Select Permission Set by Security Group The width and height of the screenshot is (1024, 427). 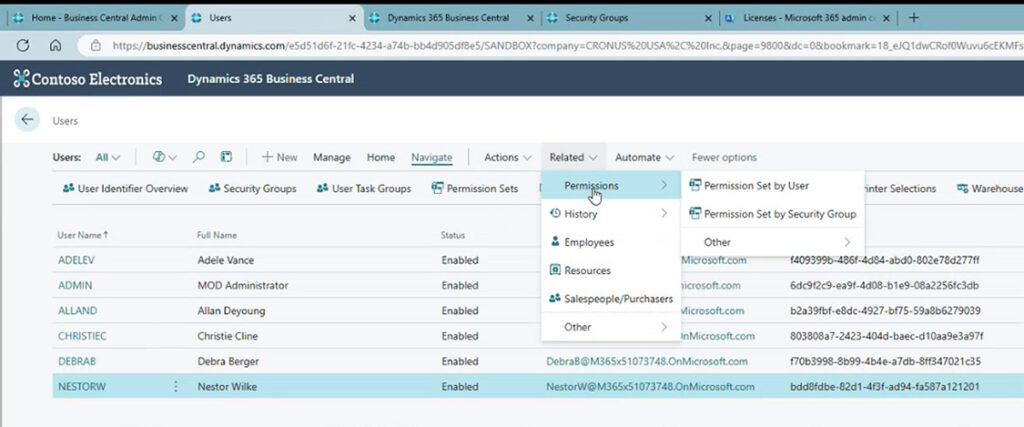tap(773, 214)
